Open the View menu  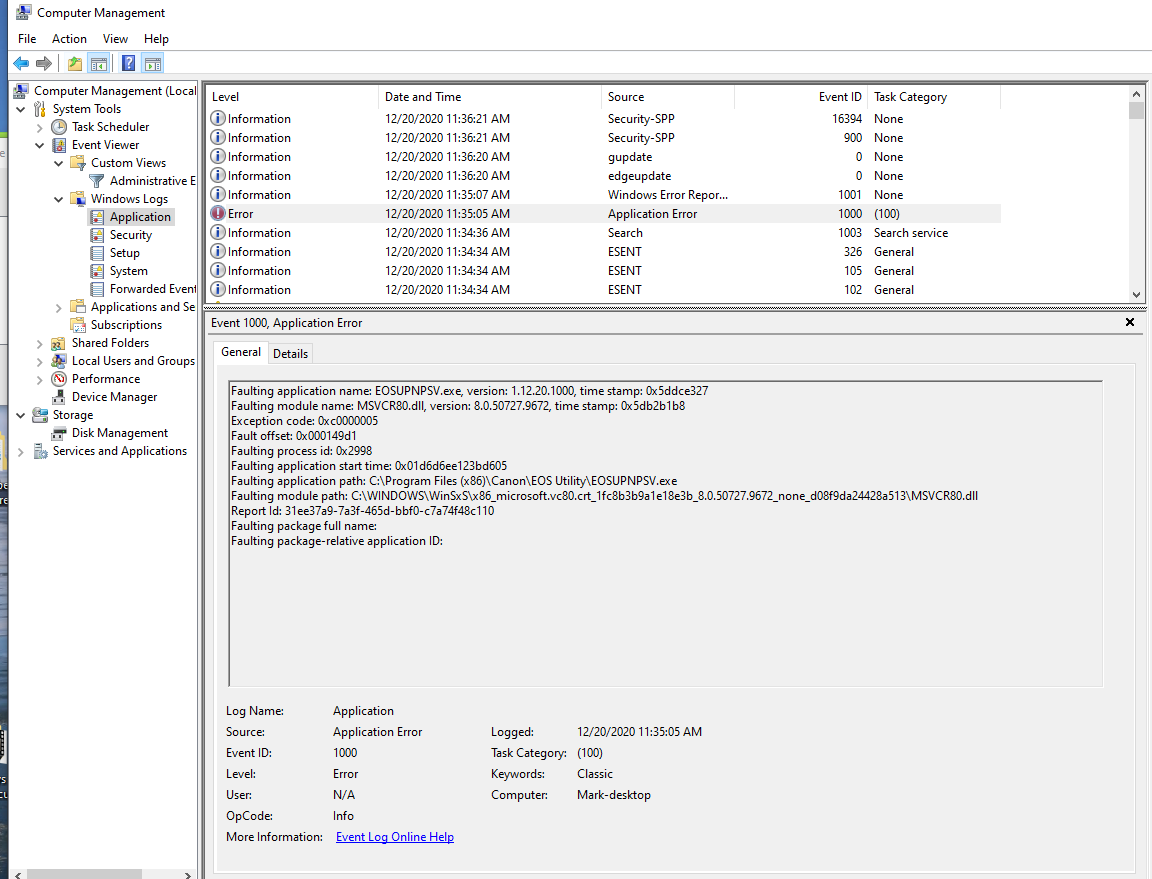coord(115,38)
